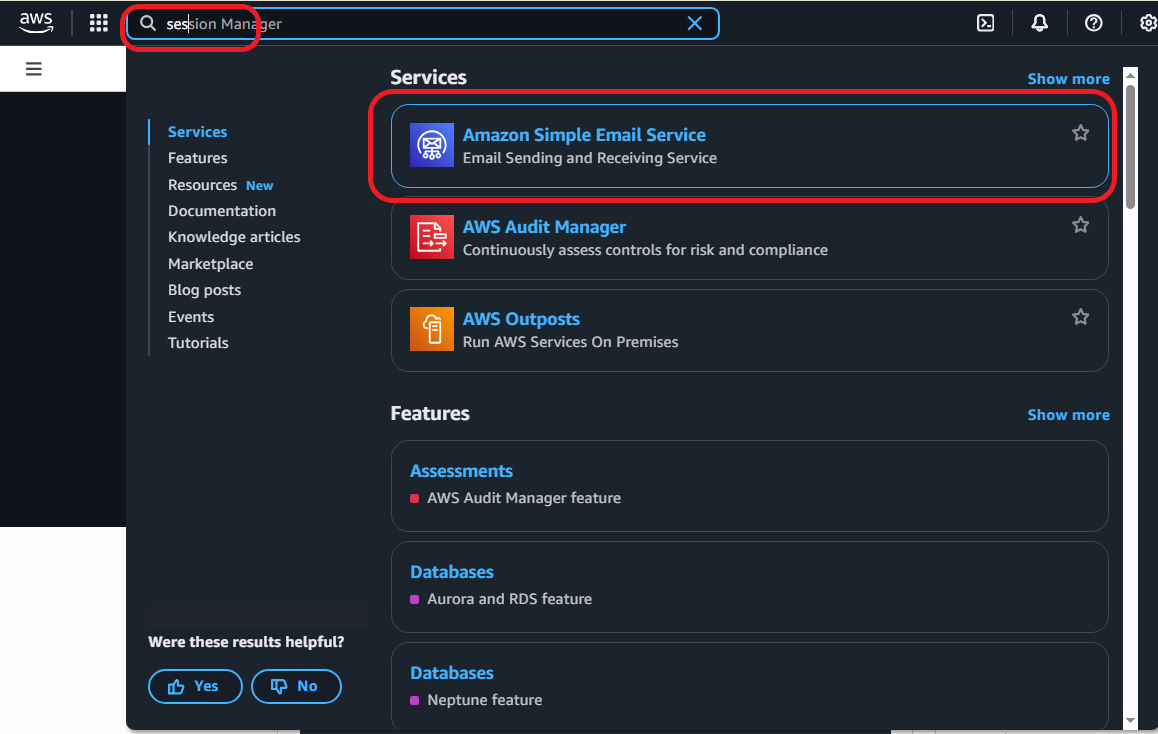
Task: Open the notifications bell
Action: click(x=1039, y=23)
